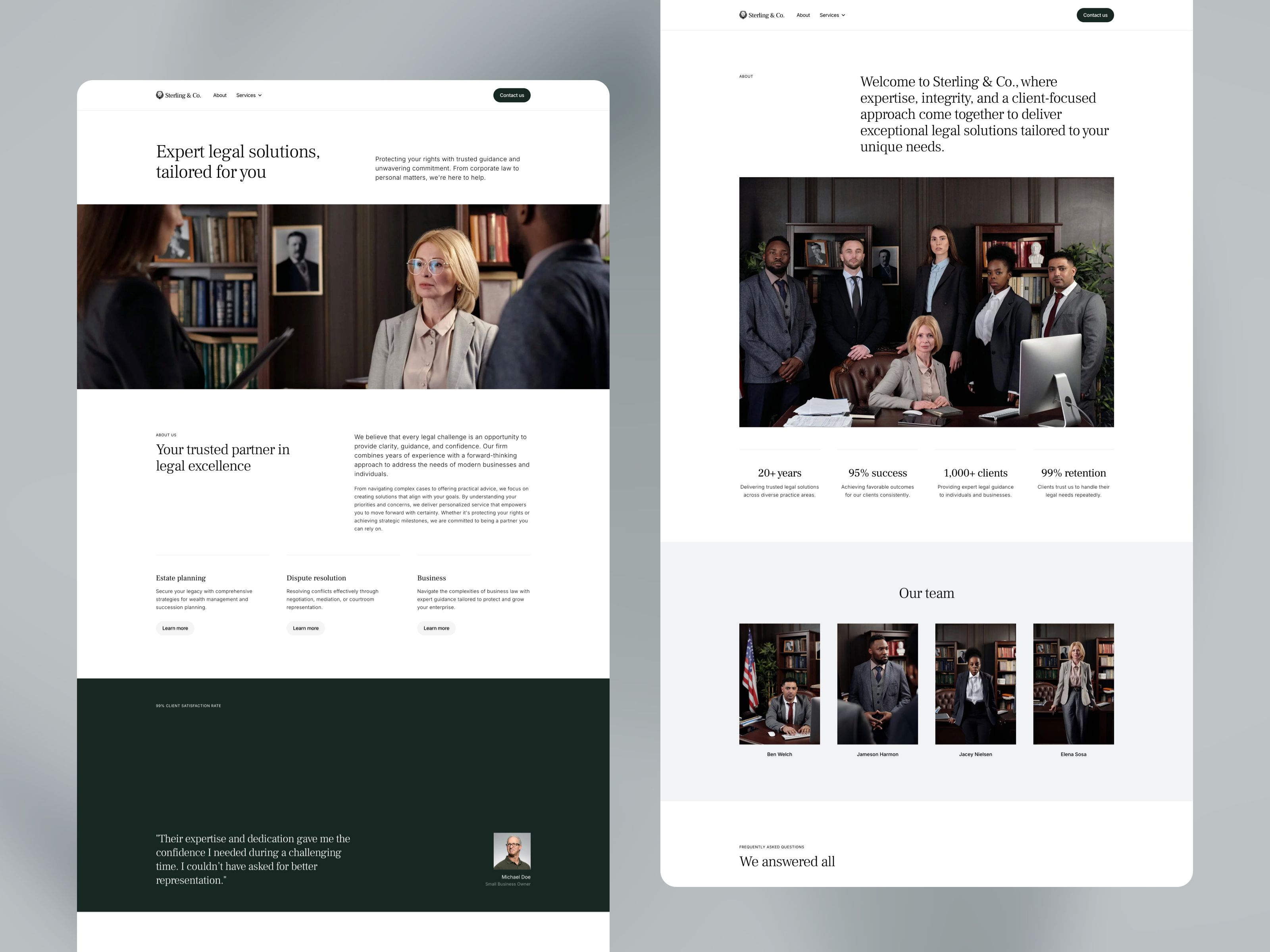Click the hero image of blonde lawyer
1270x952 pixels.
343,297
